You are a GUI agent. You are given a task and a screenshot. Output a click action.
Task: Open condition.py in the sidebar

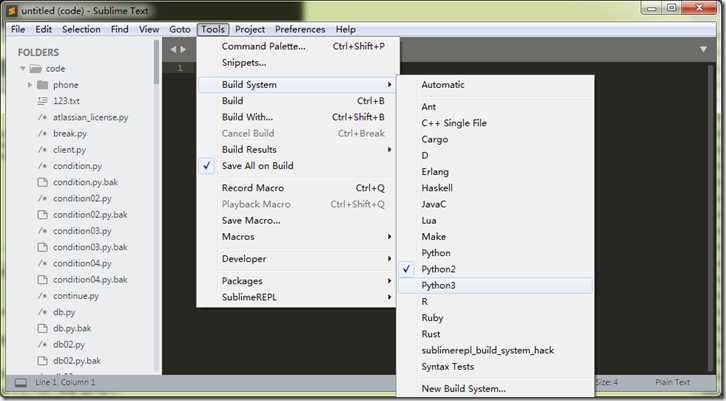77,166
